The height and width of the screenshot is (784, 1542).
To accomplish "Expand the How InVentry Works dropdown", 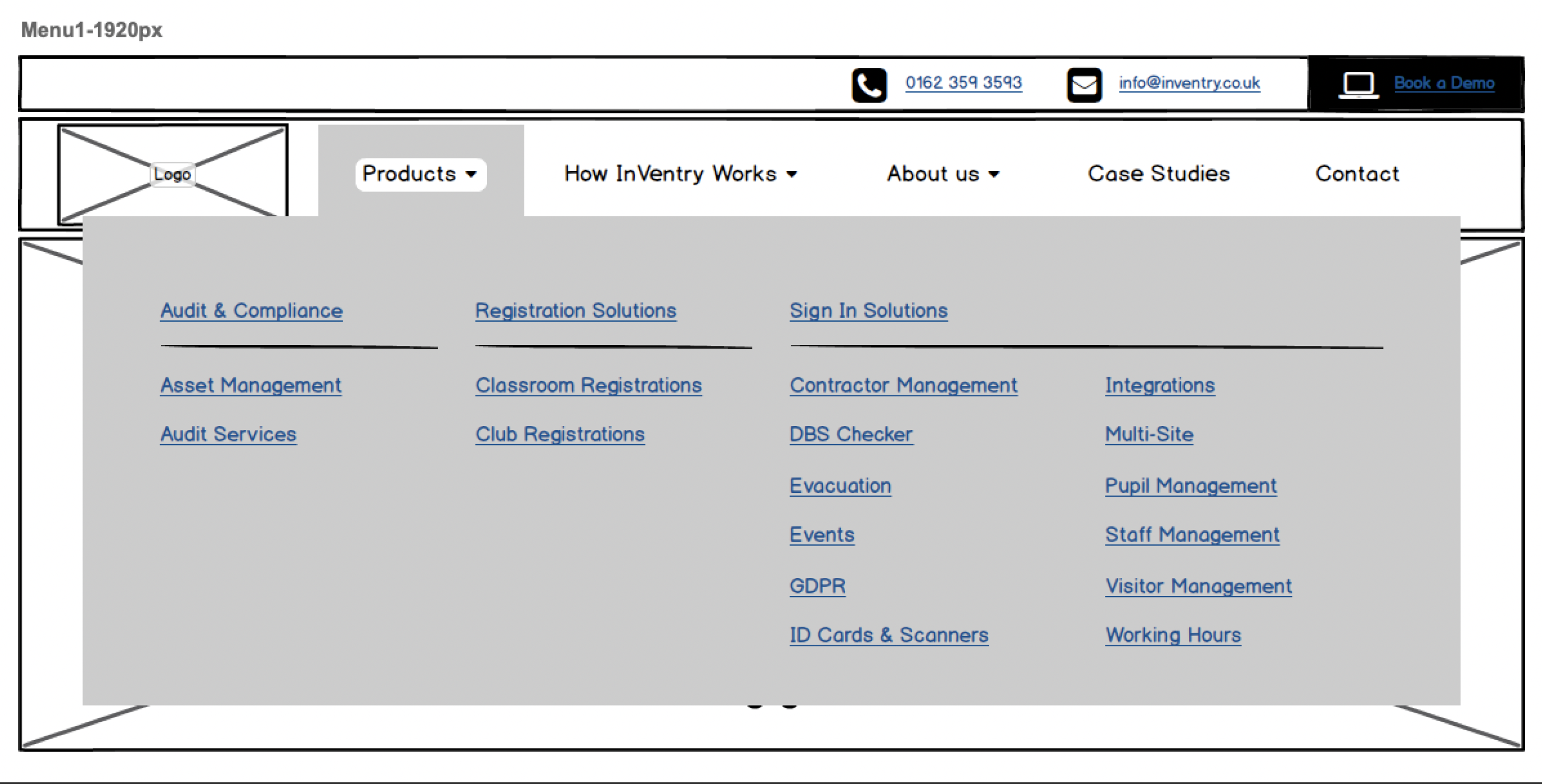I will click(681, 174).
